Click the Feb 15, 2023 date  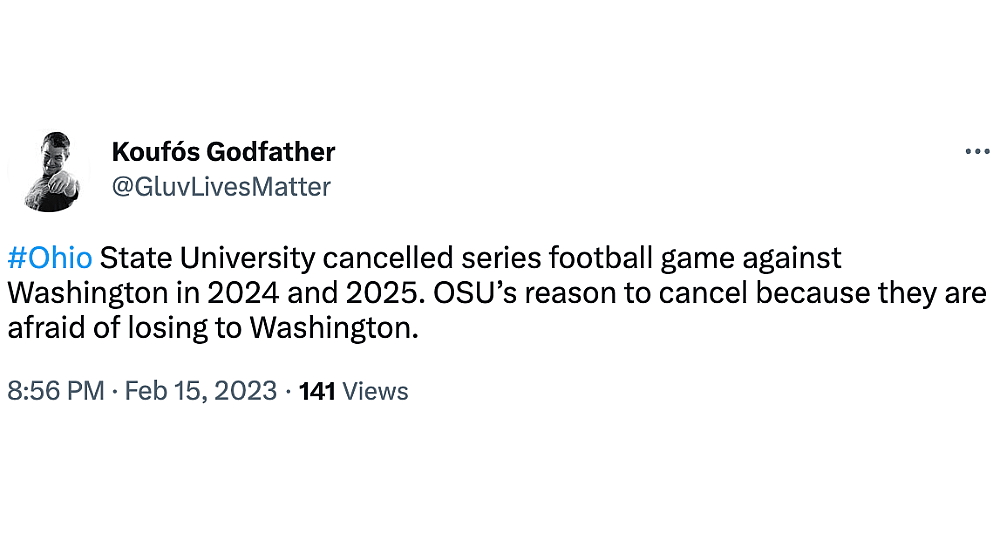click(201, 391)
